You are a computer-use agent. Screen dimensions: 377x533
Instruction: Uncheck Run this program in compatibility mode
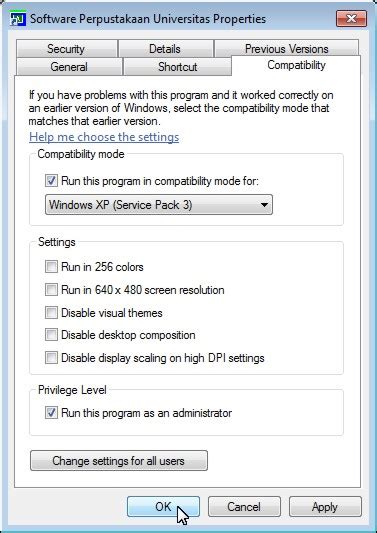coord(51,181)
